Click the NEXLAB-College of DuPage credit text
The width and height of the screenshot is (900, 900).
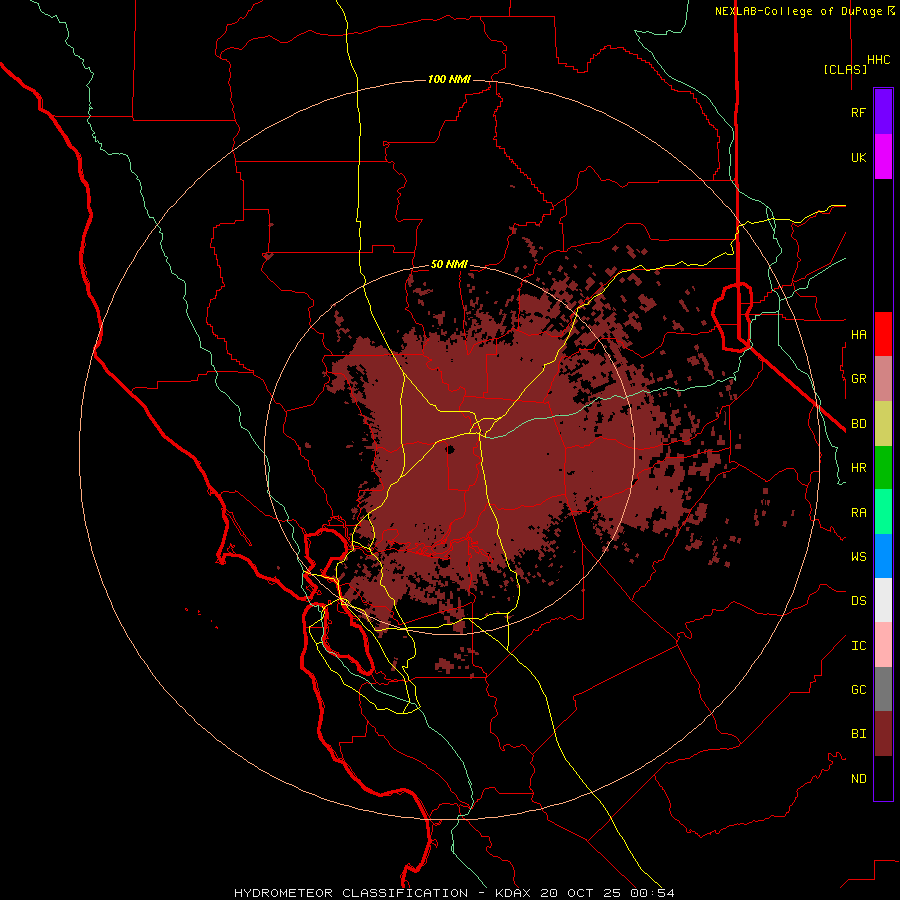(799, 11)
